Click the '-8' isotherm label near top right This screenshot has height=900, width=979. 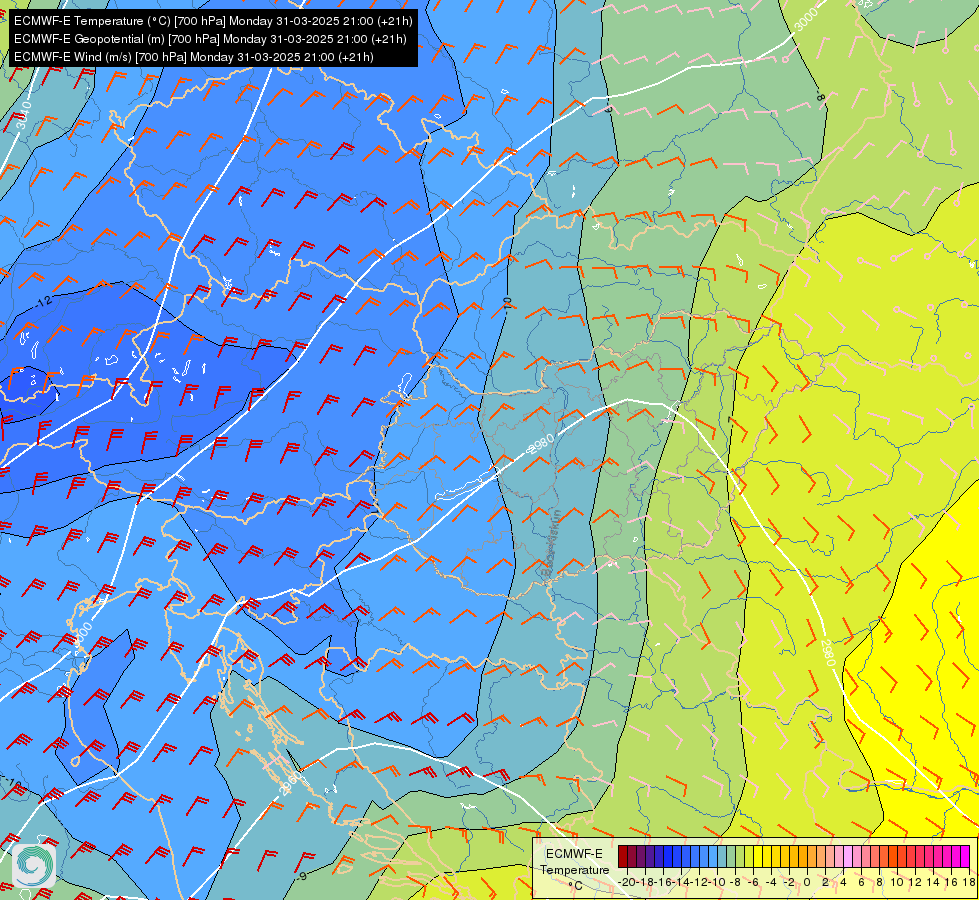[x=820, y=97]
